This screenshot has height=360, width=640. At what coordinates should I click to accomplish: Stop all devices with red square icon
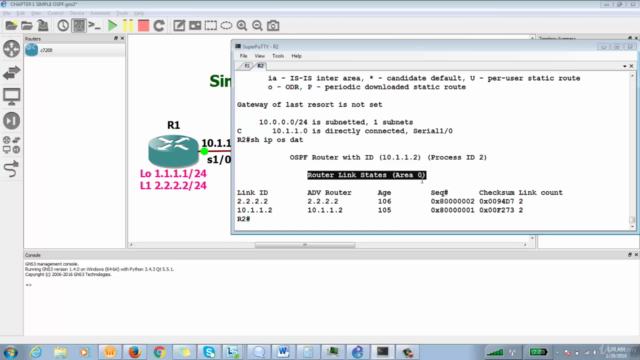point(143,26)
